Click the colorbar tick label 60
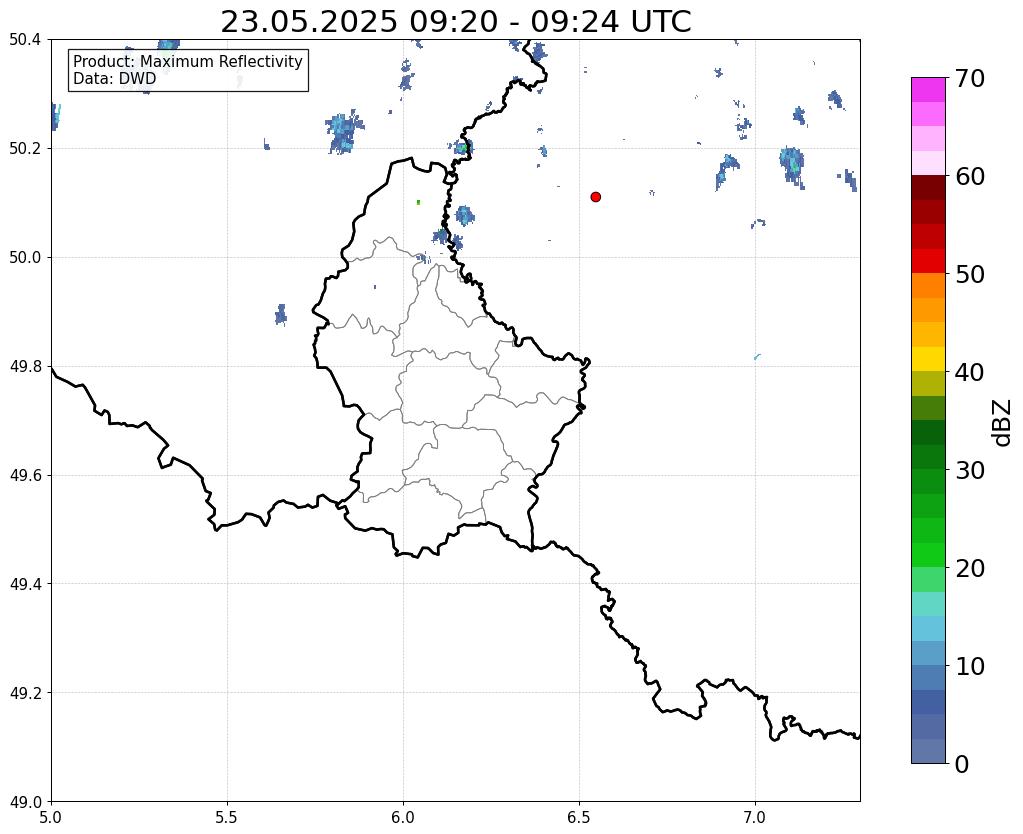Screen dimensions: 1023x834 [970, 176]
